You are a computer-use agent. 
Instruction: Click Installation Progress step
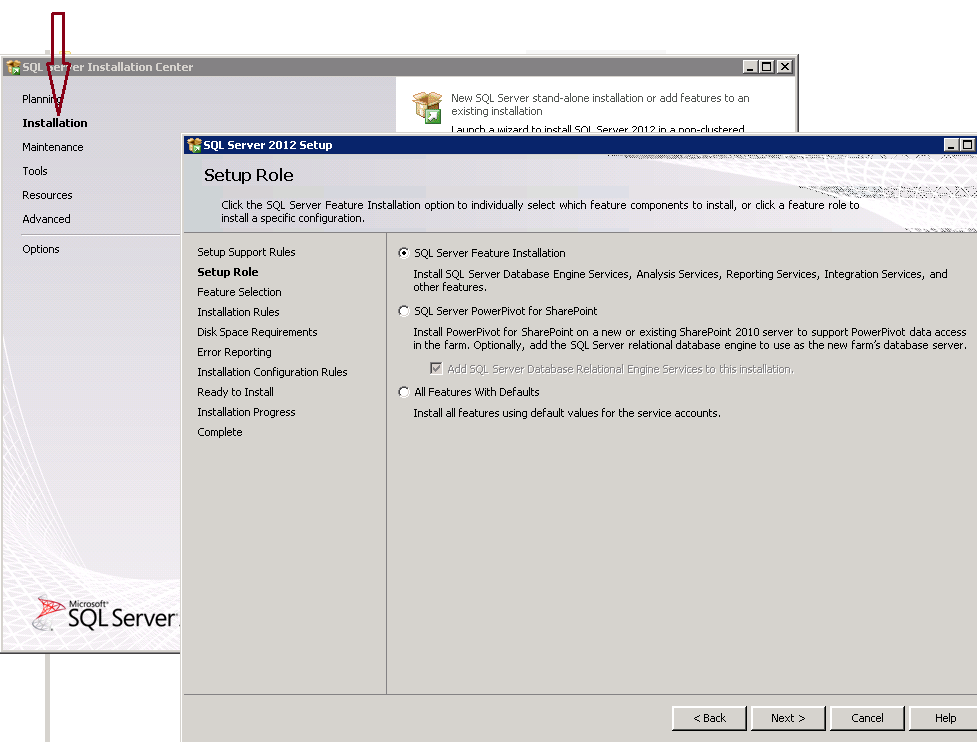tap(246, 412)
